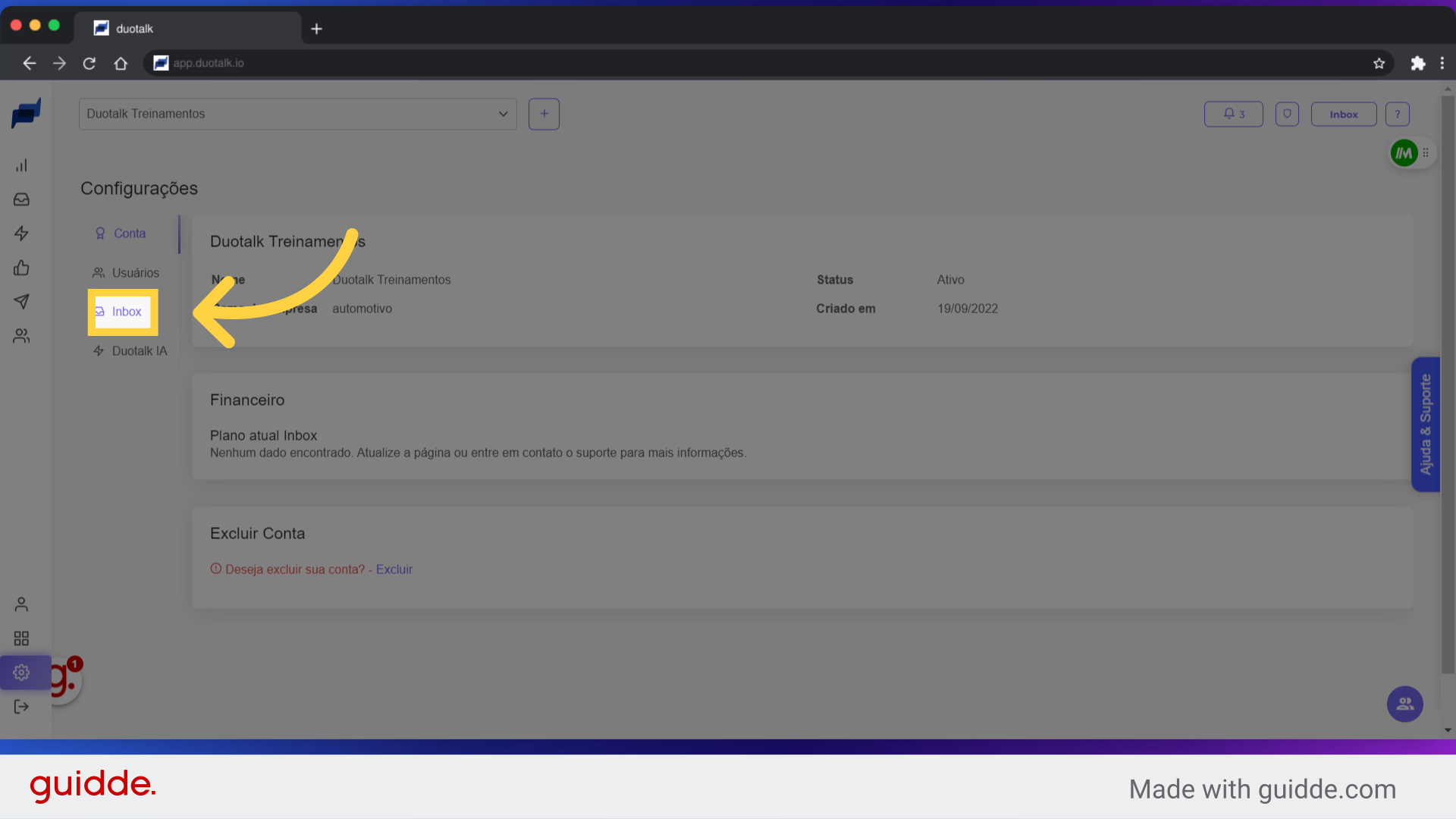Go to the browser home page
Viewport: 1456px width, 819px height.
coord(121,64)
